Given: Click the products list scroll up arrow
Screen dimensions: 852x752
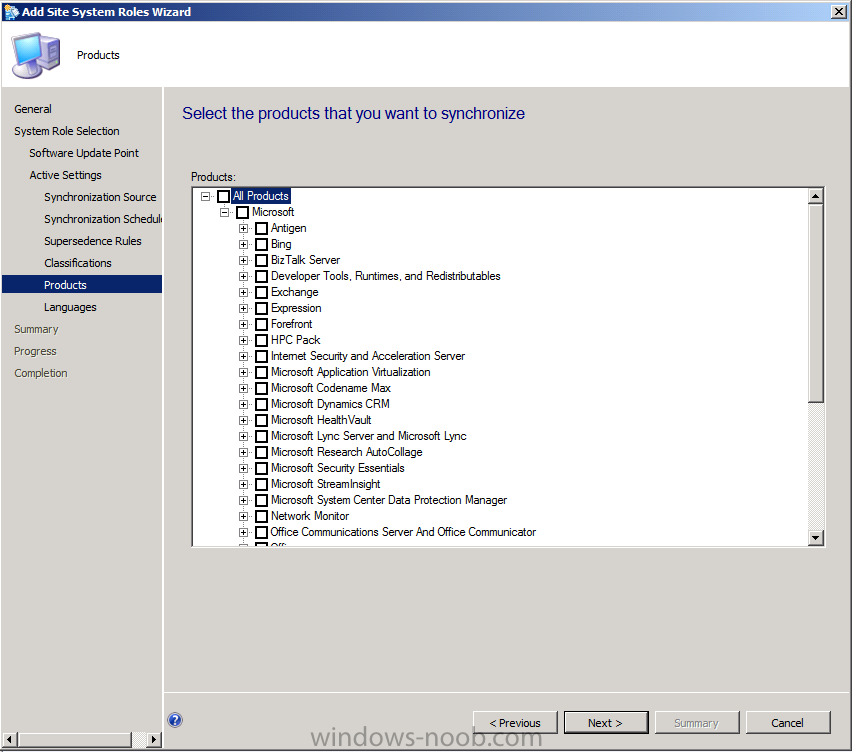Looking at the screenshot, I should (x=816, y=196).
